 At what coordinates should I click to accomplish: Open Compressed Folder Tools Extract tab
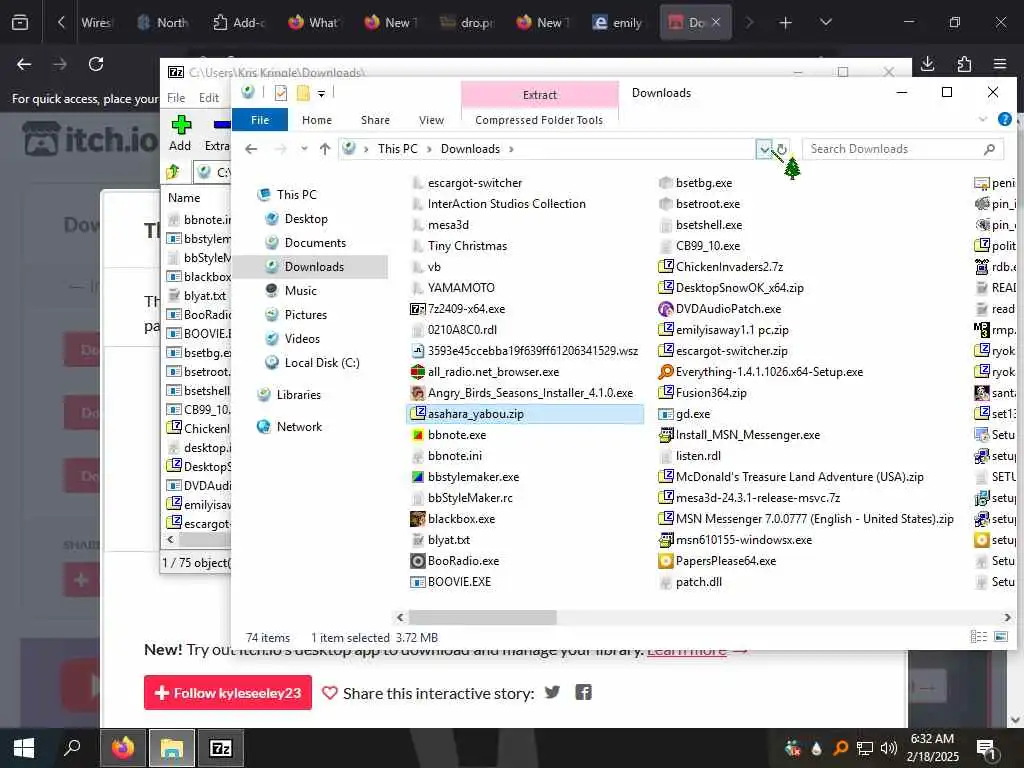coord(539,95)
